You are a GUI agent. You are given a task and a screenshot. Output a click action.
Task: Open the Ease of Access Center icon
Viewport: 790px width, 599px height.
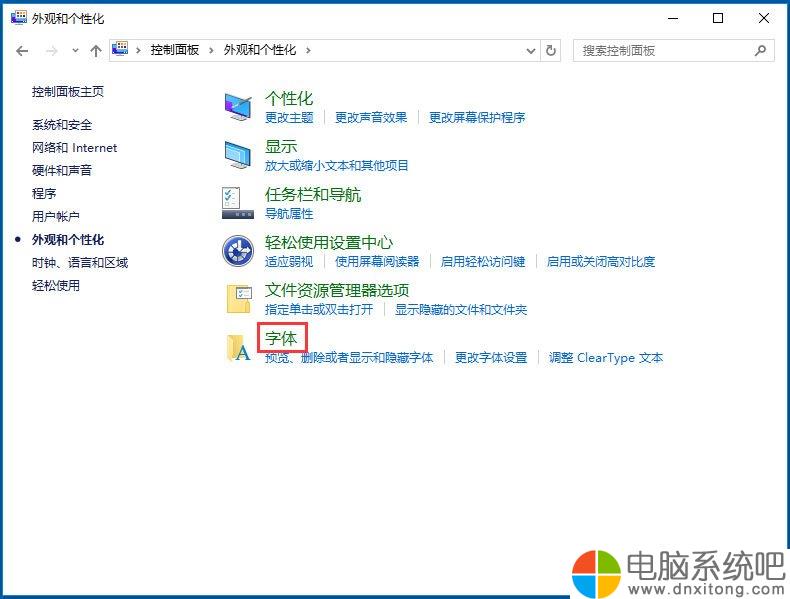(238, 251)
